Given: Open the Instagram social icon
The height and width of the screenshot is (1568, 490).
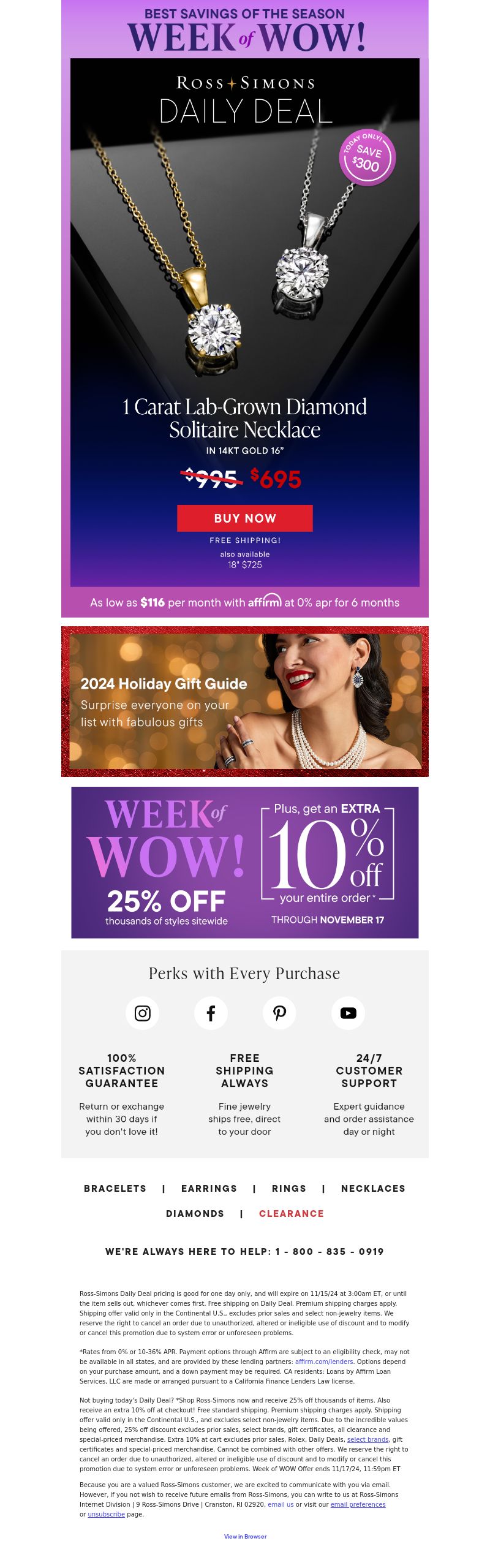Looking at the screenshot, I should pyautogui.click(x=143, y=1013).
